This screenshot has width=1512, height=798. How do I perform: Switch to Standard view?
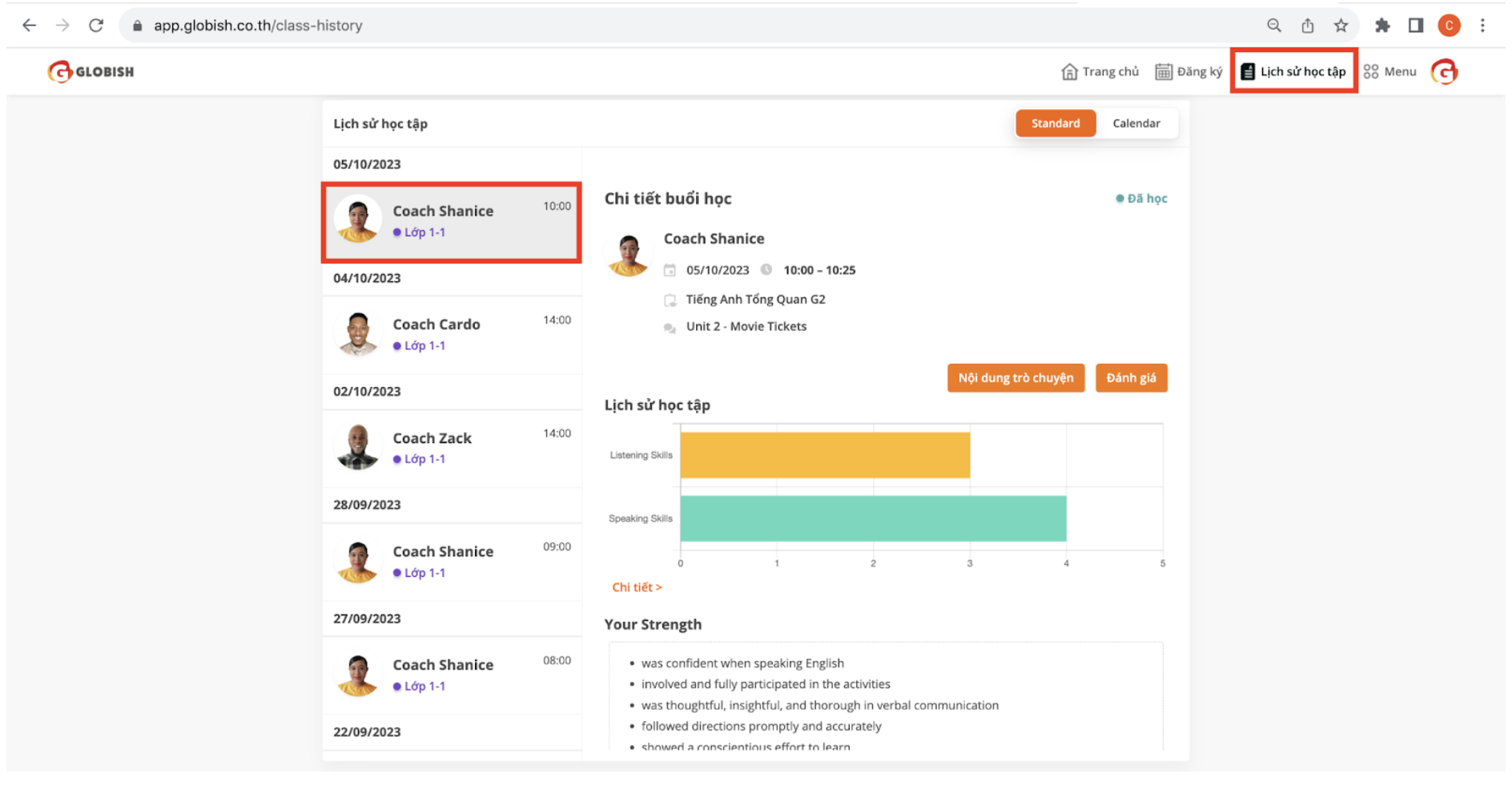click(x=1055, y=123)
